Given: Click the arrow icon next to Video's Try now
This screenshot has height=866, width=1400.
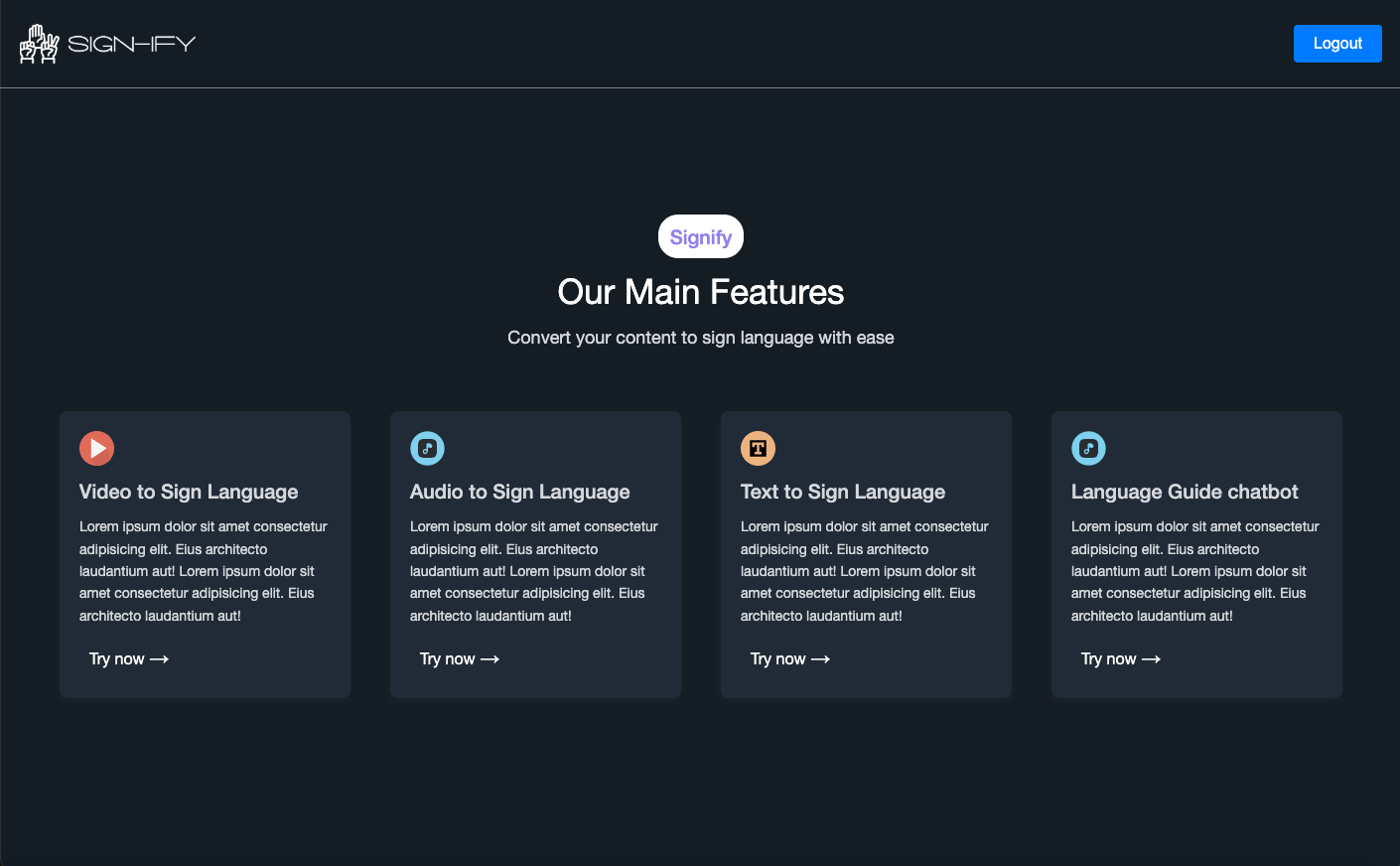Looking at the screenshot, I should tap(160, 658).
